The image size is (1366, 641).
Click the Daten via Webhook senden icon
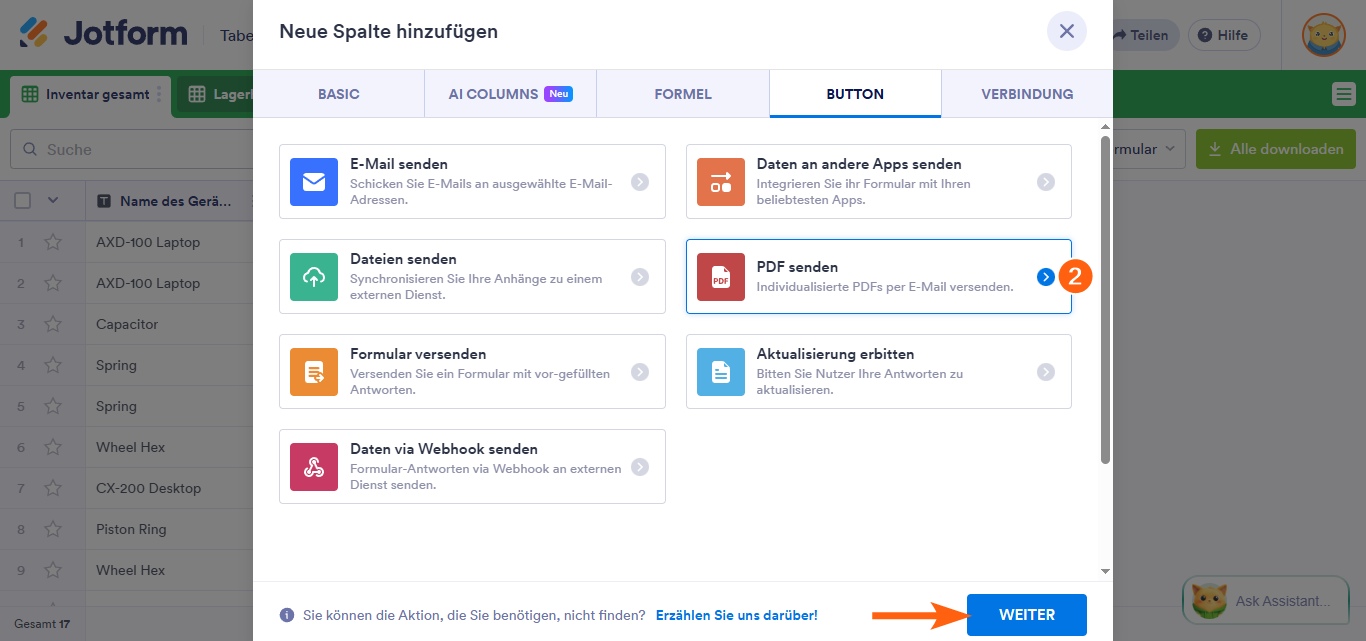click(314, 467)
